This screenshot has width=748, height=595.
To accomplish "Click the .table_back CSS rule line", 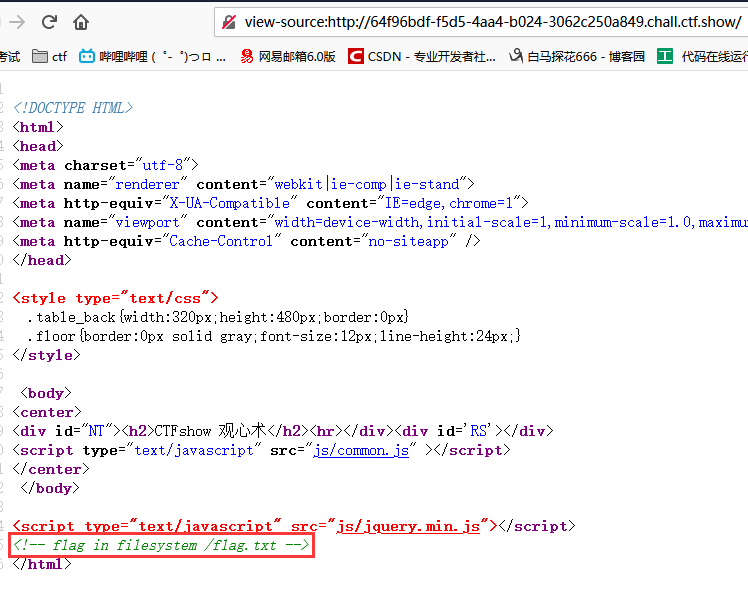I will pos(218,318).
